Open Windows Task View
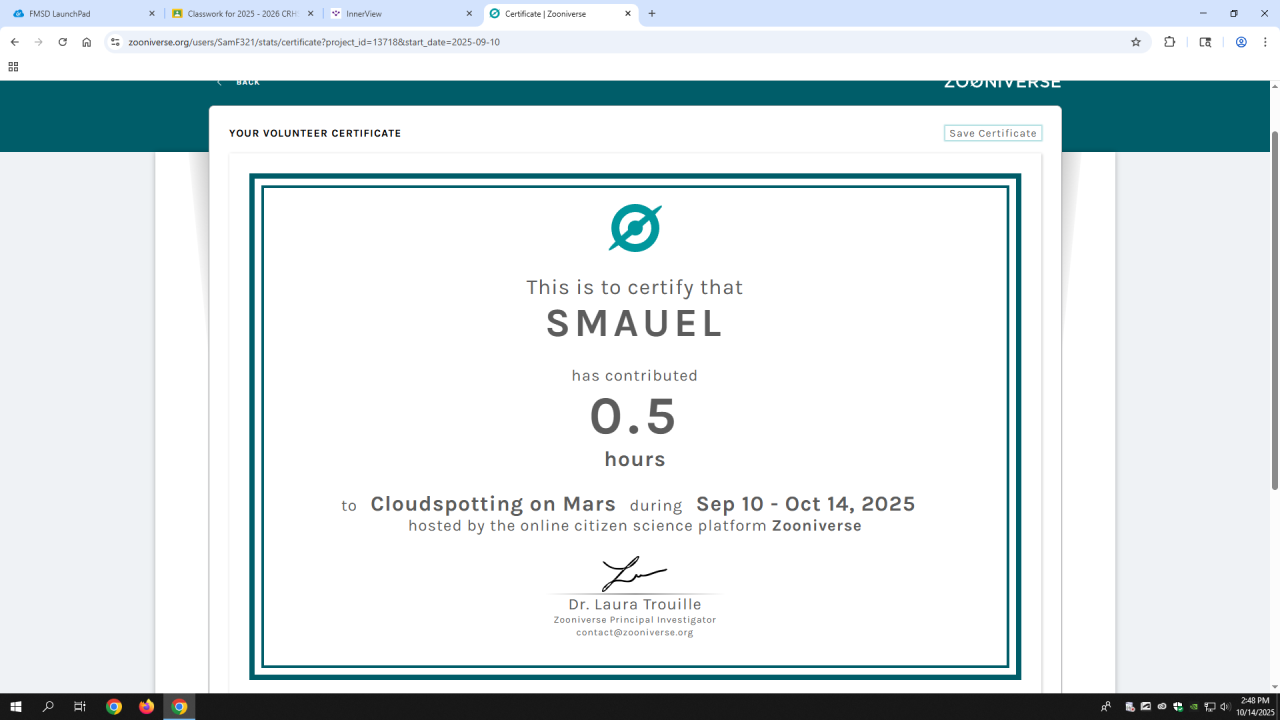This screenshot has height=720, width=1280. coord(80,707)
